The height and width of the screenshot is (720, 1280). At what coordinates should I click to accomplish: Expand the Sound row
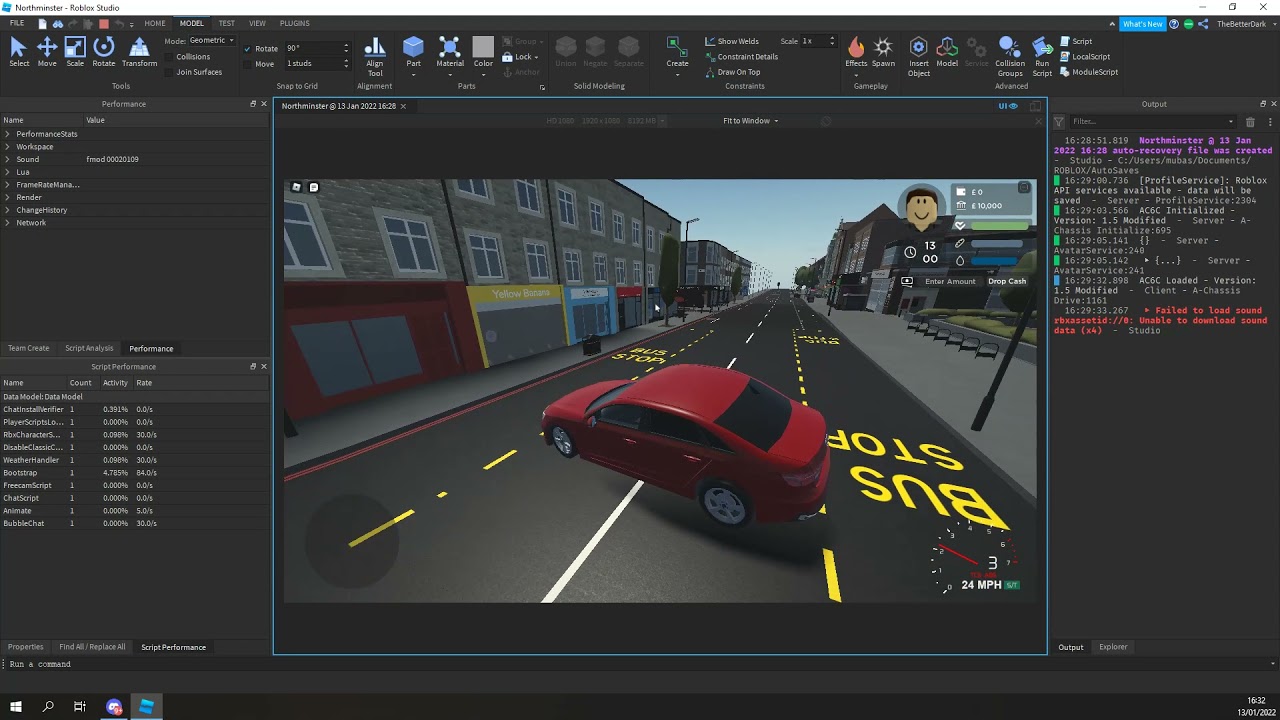tap(7, 159)
